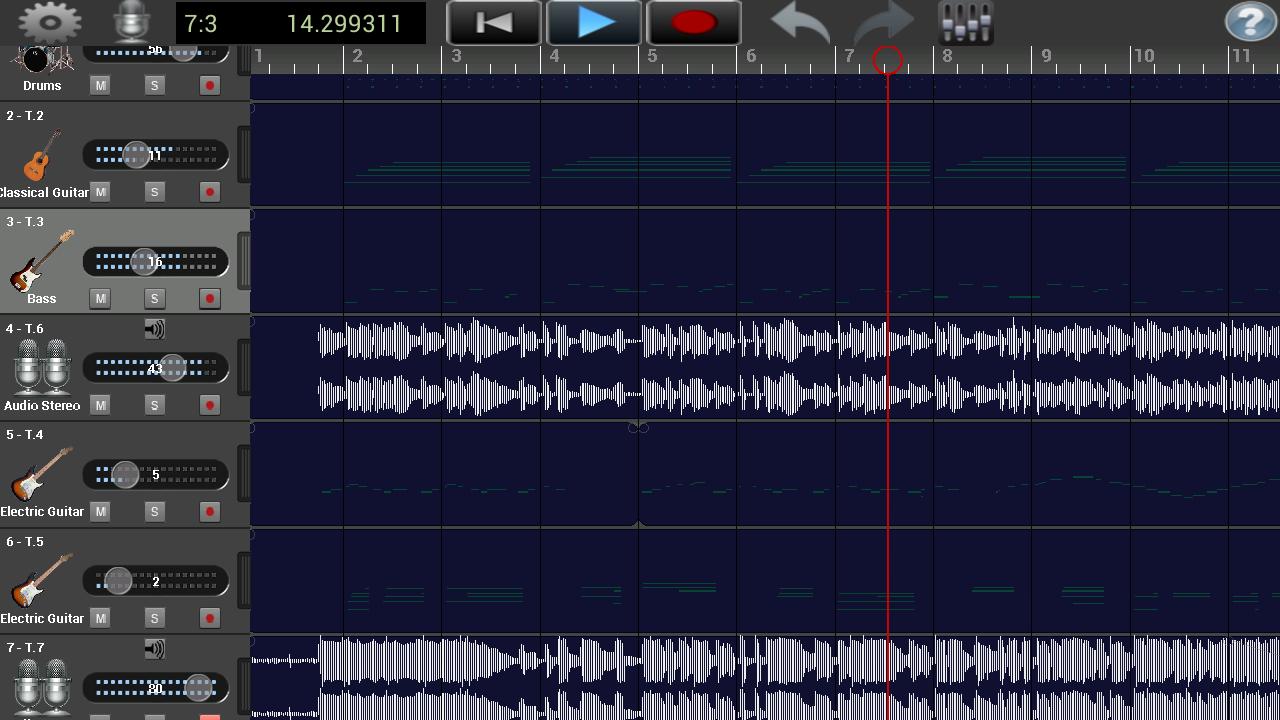This screenshot has width=1280, height=720.
Task: Click the red playhead marker on ruler
Action: (x=887, y=61)
